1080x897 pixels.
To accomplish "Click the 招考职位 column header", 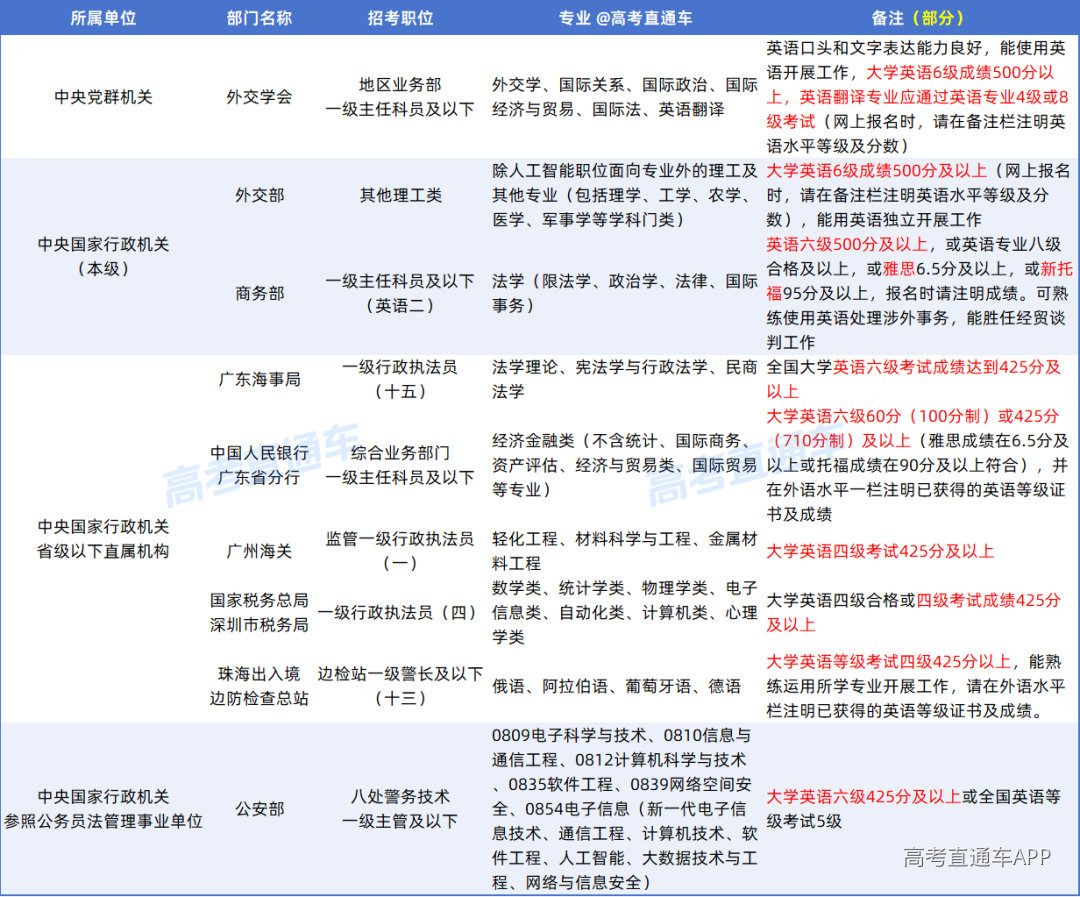I will click(400, 18).
